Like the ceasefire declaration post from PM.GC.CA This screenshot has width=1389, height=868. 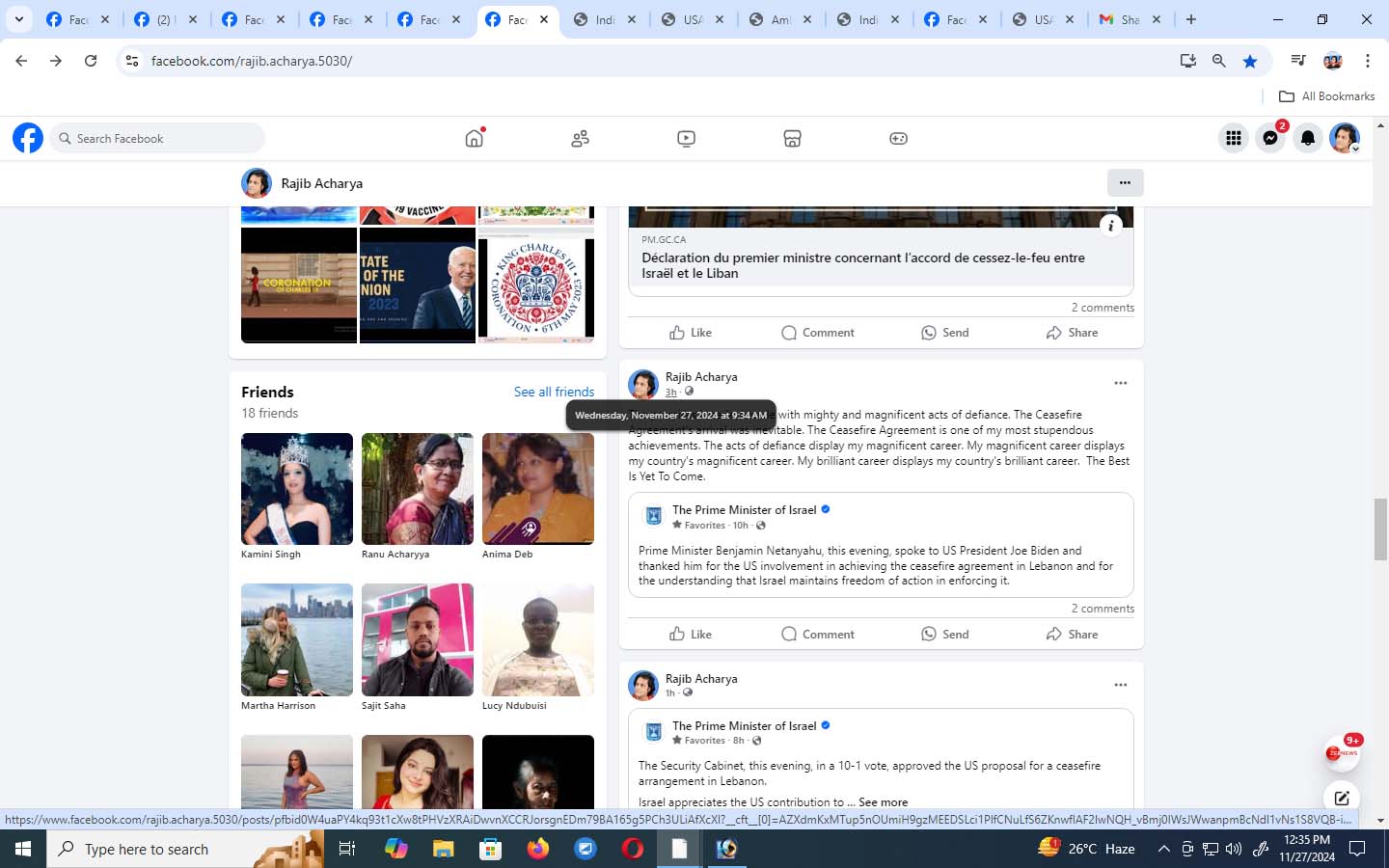click(691, 332)
